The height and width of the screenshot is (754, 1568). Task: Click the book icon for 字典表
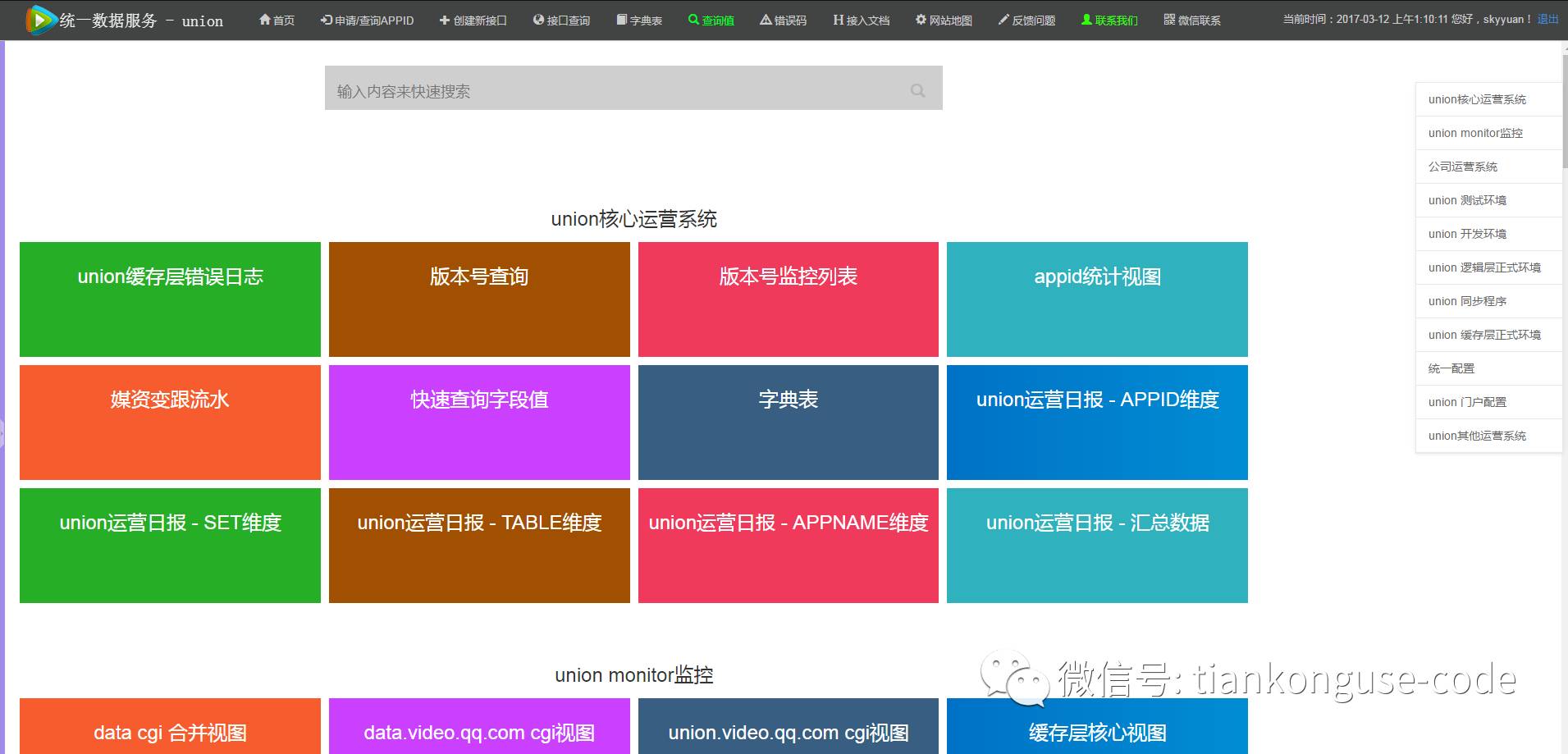click(x=622, y=20)
